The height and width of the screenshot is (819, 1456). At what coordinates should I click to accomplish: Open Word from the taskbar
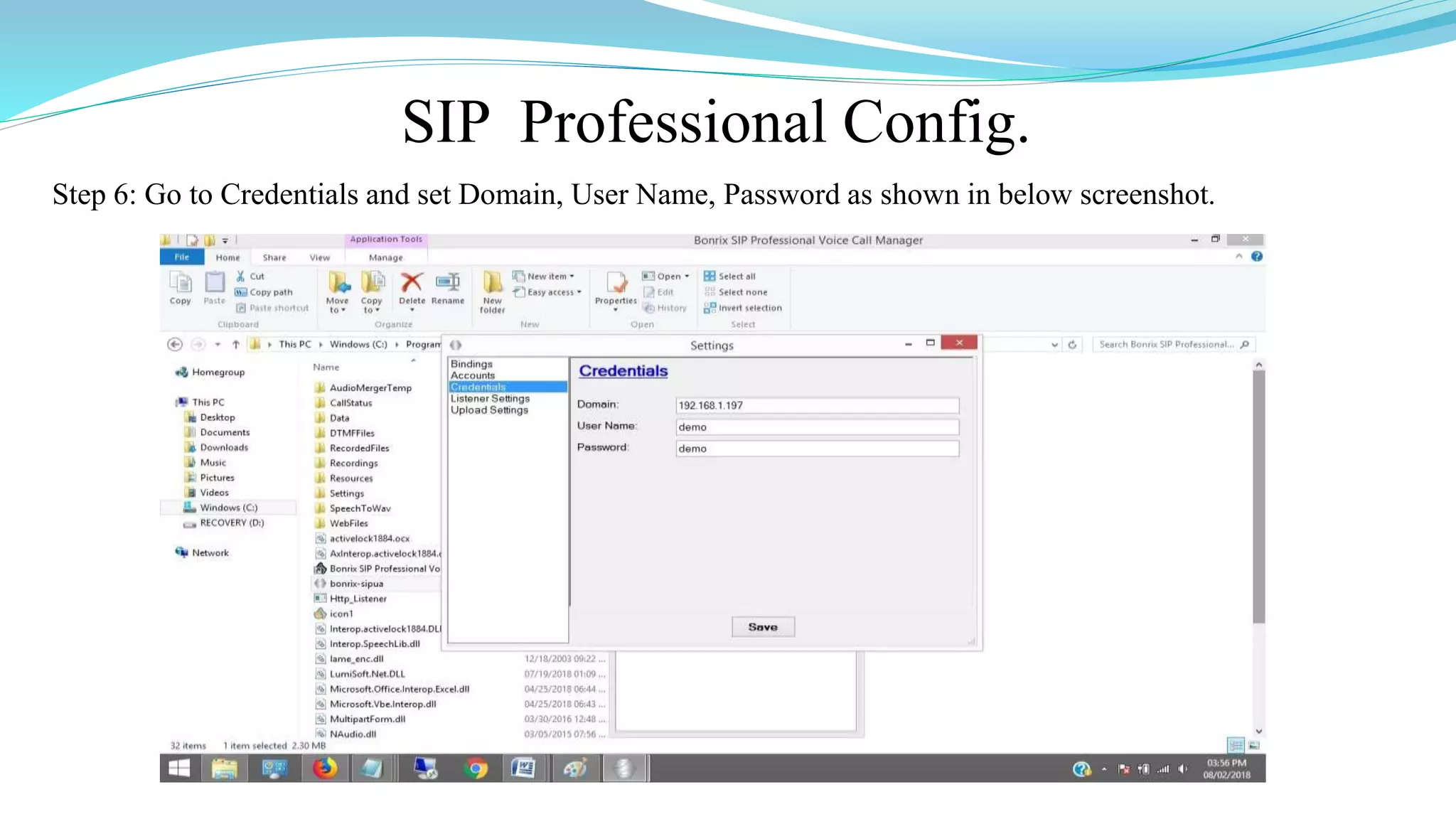coord(523,769)
